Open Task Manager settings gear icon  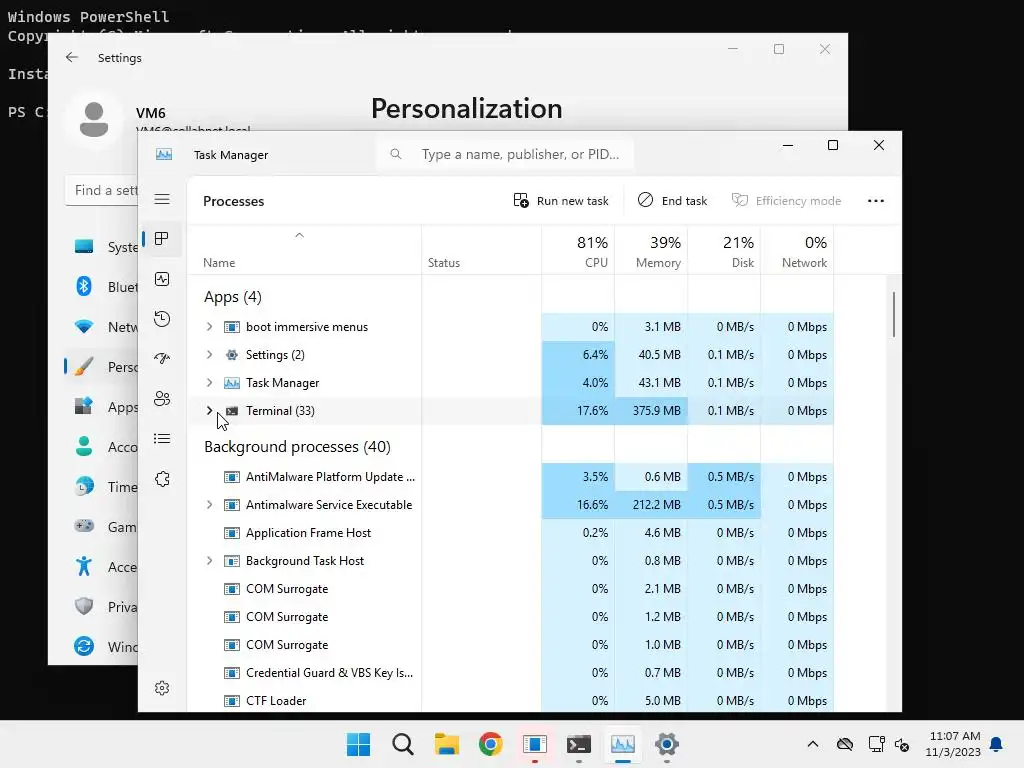tap(162, 688)
